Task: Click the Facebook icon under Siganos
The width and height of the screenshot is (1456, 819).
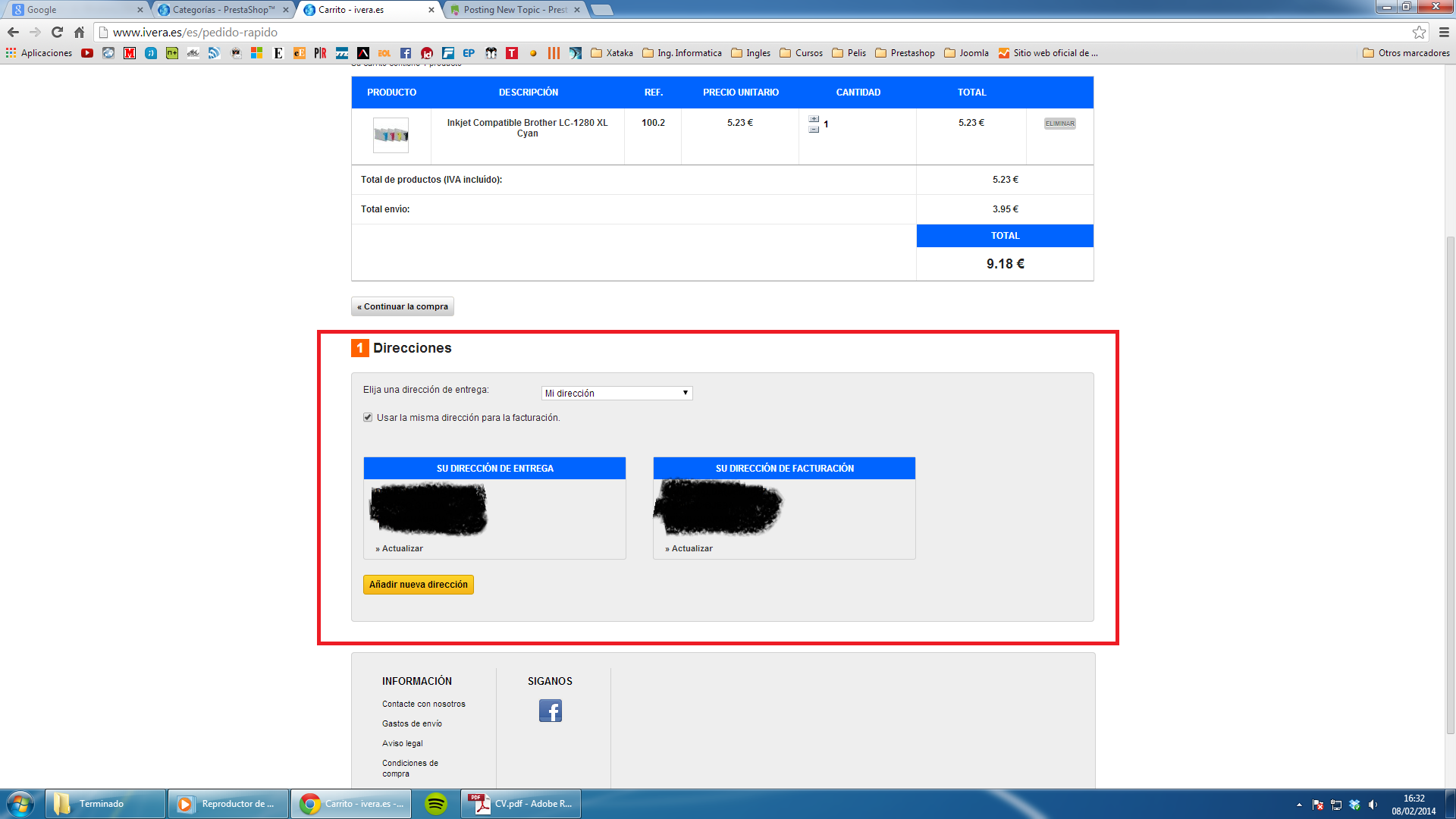Action: tap(550, 711)
